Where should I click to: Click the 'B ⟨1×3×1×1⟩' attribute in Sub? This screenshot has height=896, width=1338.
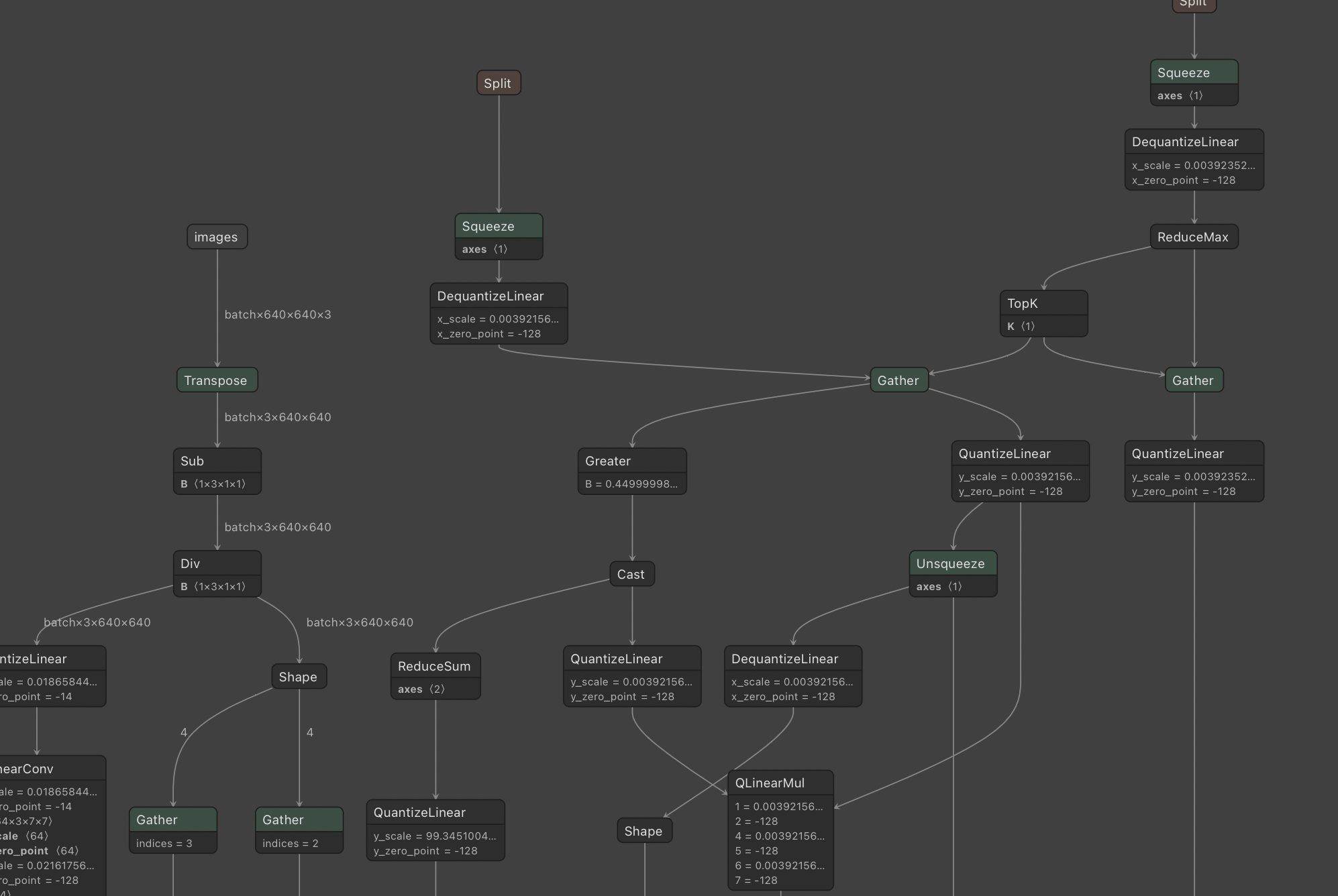point(213,484)
